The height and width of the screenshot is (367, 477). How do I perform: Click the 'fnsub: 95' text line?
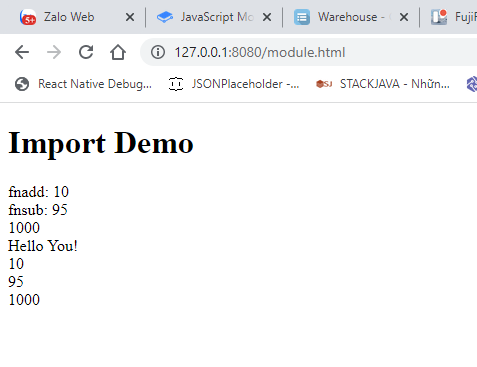click(38, 210)
